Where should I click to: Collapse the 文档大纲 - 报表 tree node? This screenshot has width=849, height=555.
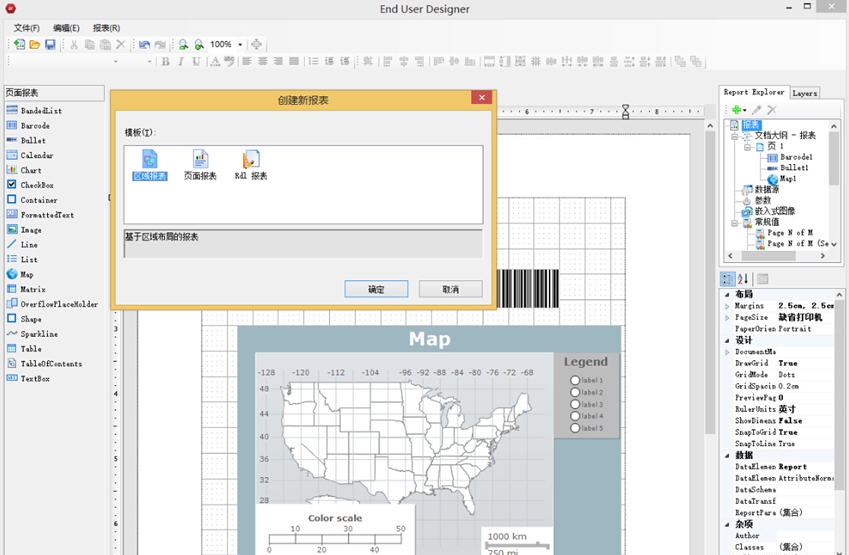733,135
